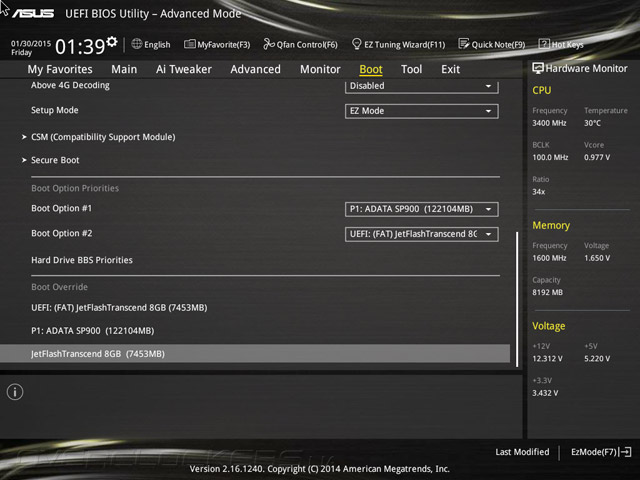Image resolution: width=640 pixels, height=480 pixels.
Task: Click the date 01/30/2015
Action: point(31,43)
